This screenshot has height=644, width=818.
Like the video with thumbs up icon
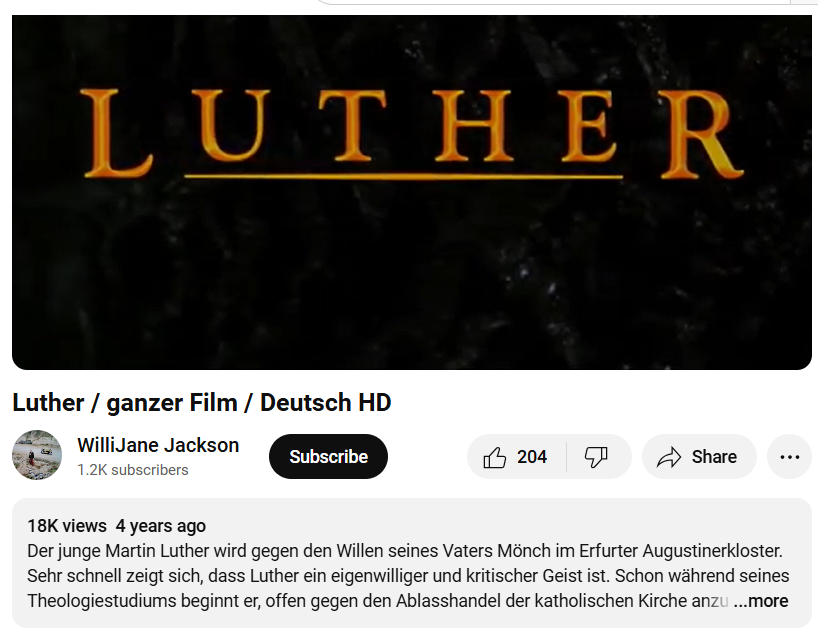494,457
